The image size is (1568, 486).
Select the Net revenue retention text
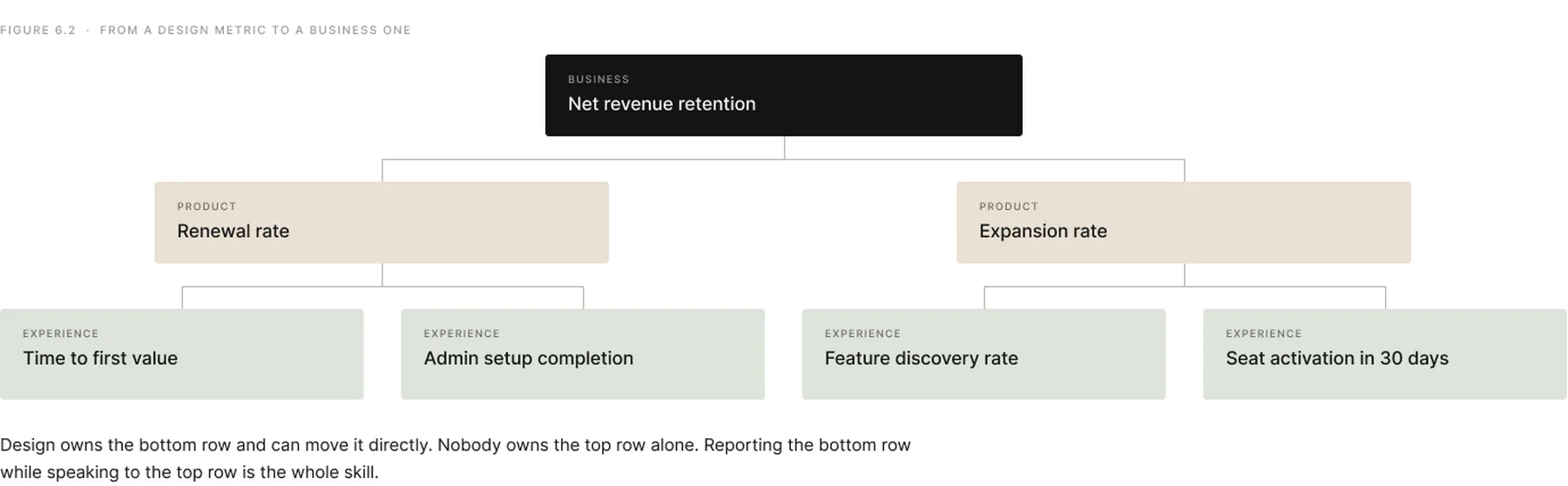[x=661, y=104]
